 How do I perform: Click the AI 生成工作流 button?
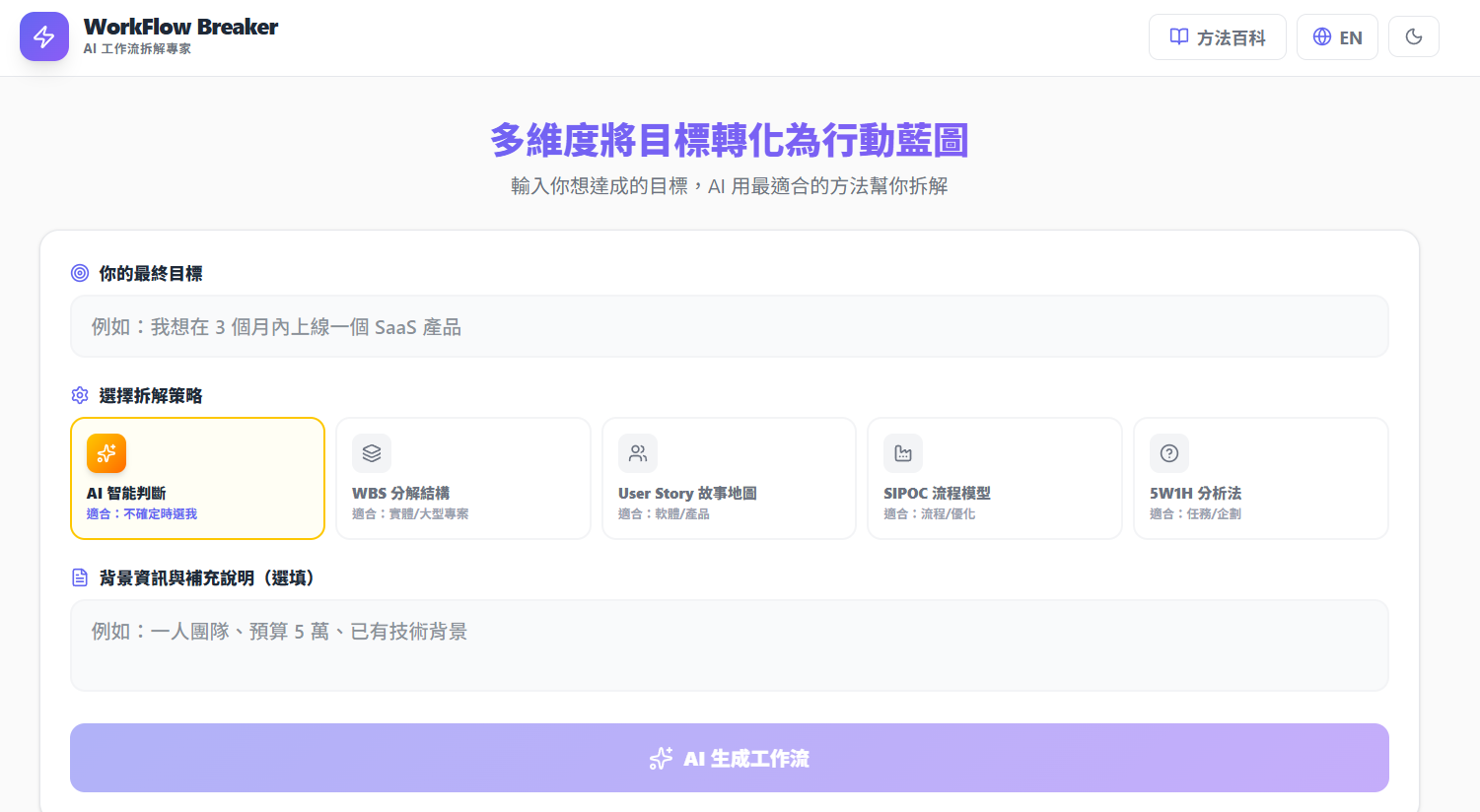(729, 758)
